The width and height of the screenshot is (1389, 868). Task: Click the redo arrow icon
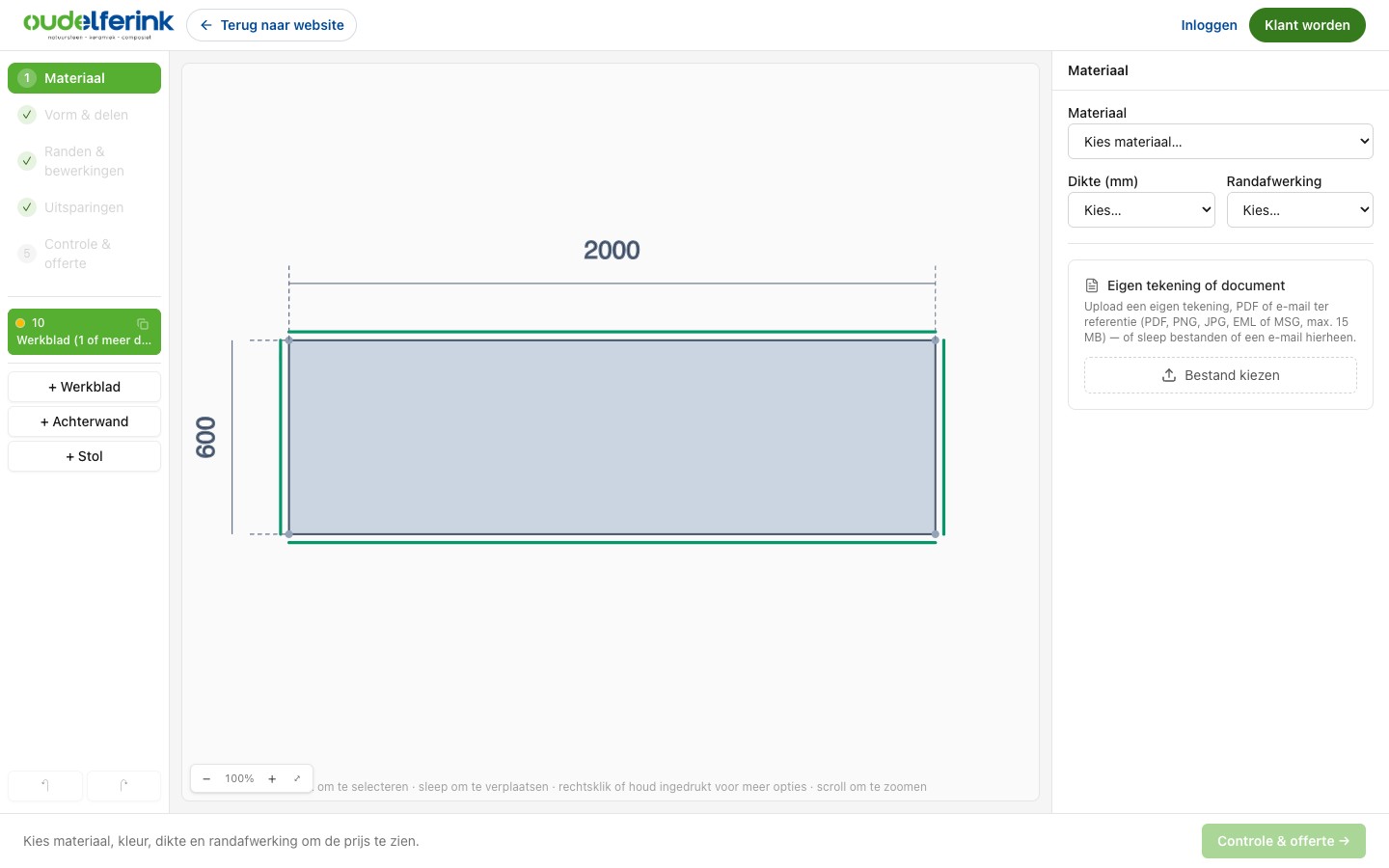(123, 785)
